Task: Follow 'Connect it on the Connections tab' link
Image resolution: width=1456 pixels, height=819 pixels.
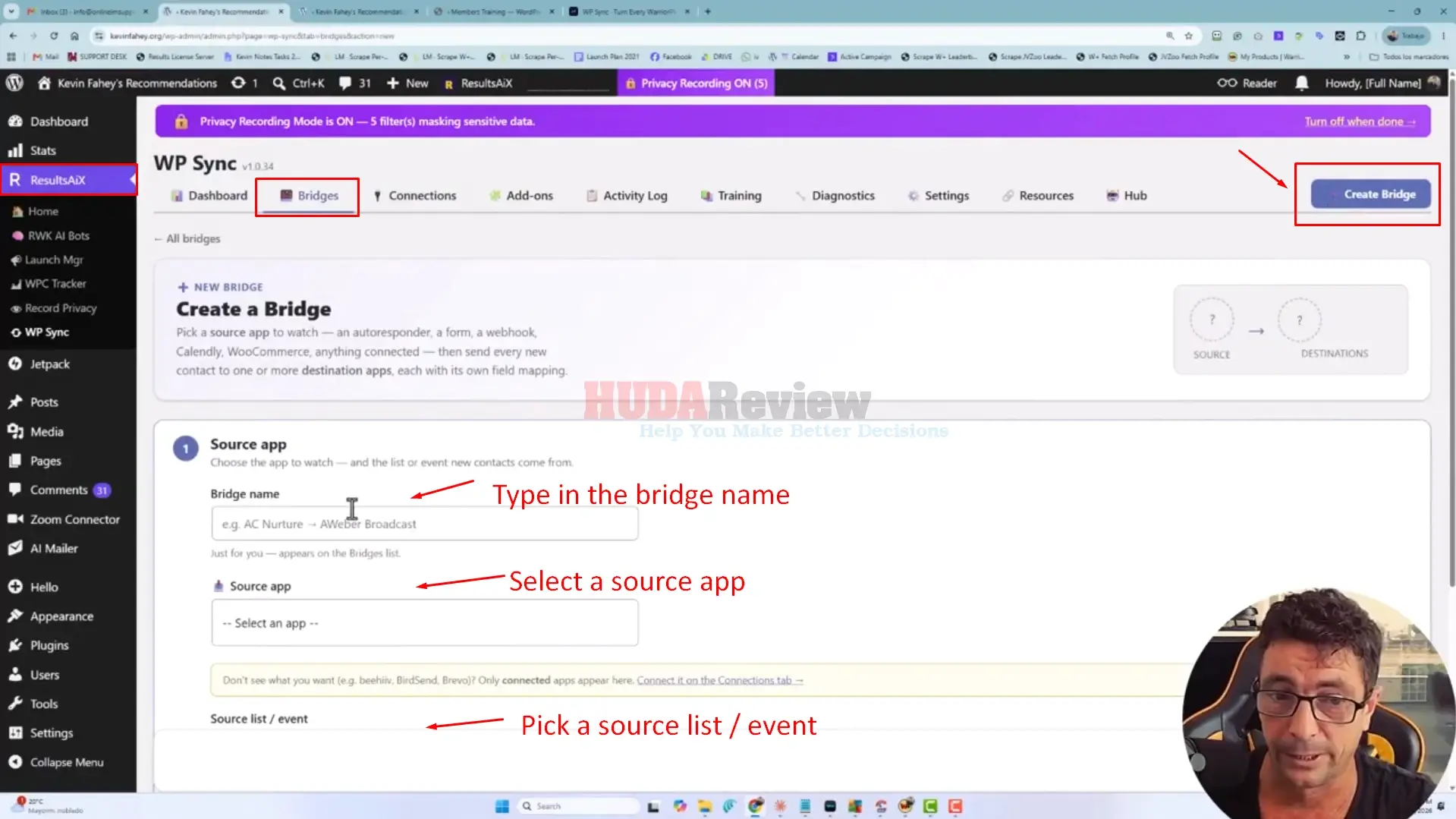Action: pyautogui.click(x=720, y=681)
